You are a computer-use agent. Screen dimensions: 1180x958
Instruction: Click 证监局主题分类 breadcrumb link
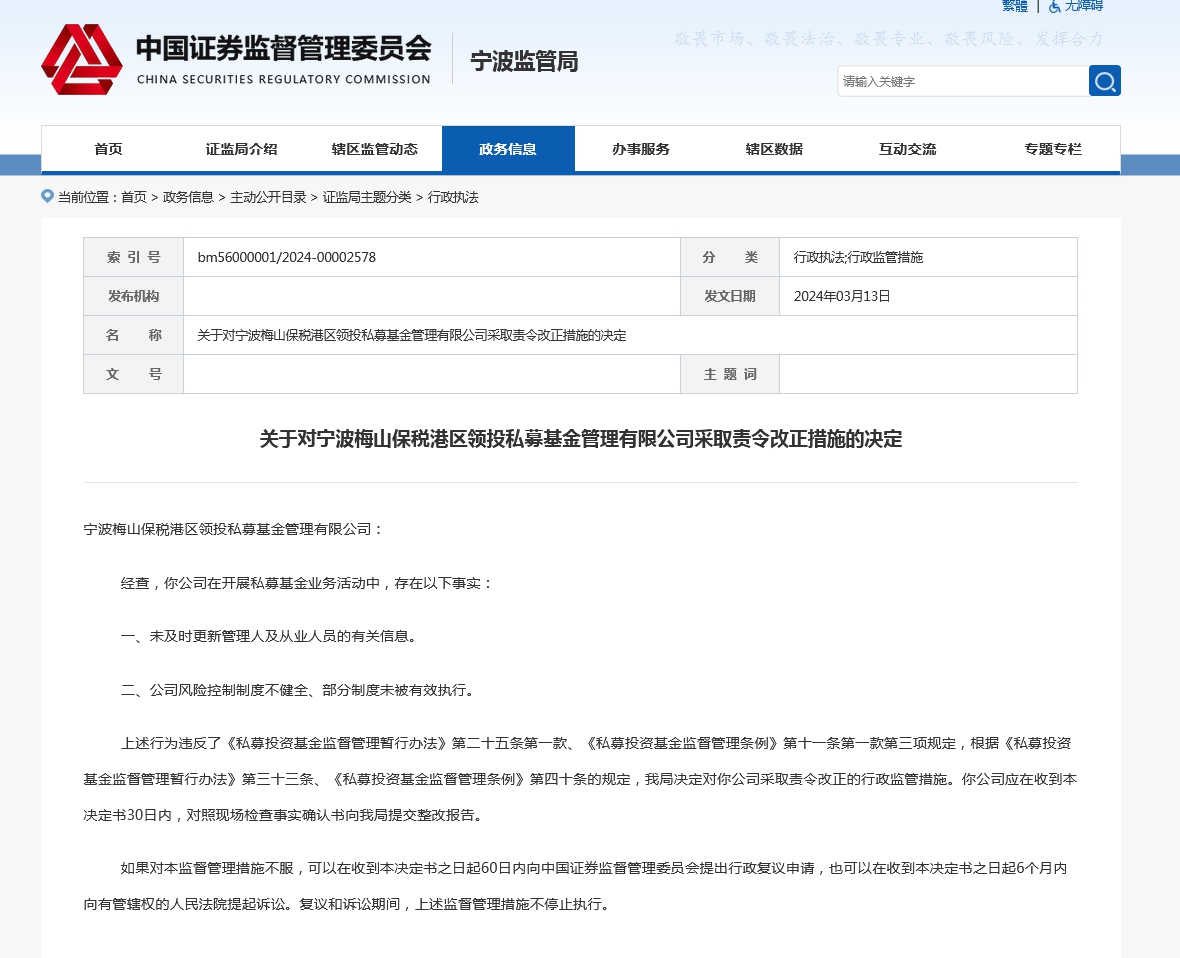(x=366, y=197)
